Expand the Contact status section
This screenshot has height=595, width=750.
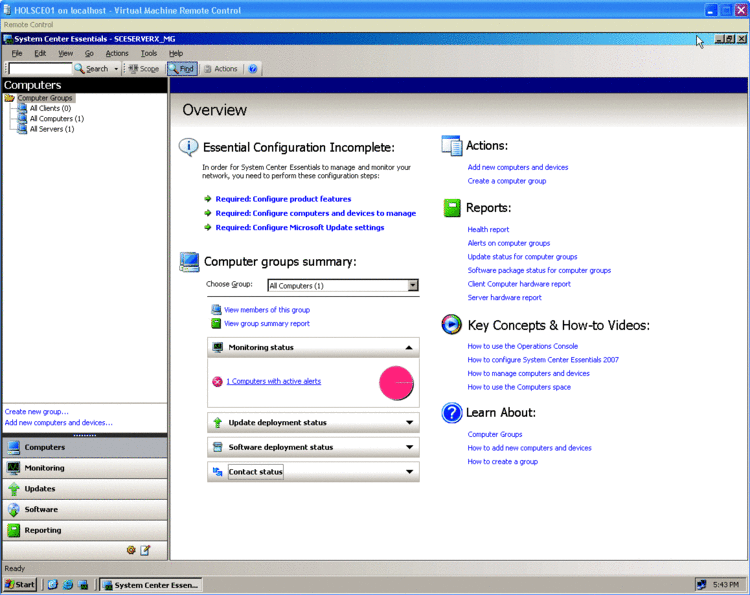coord(409,472)
